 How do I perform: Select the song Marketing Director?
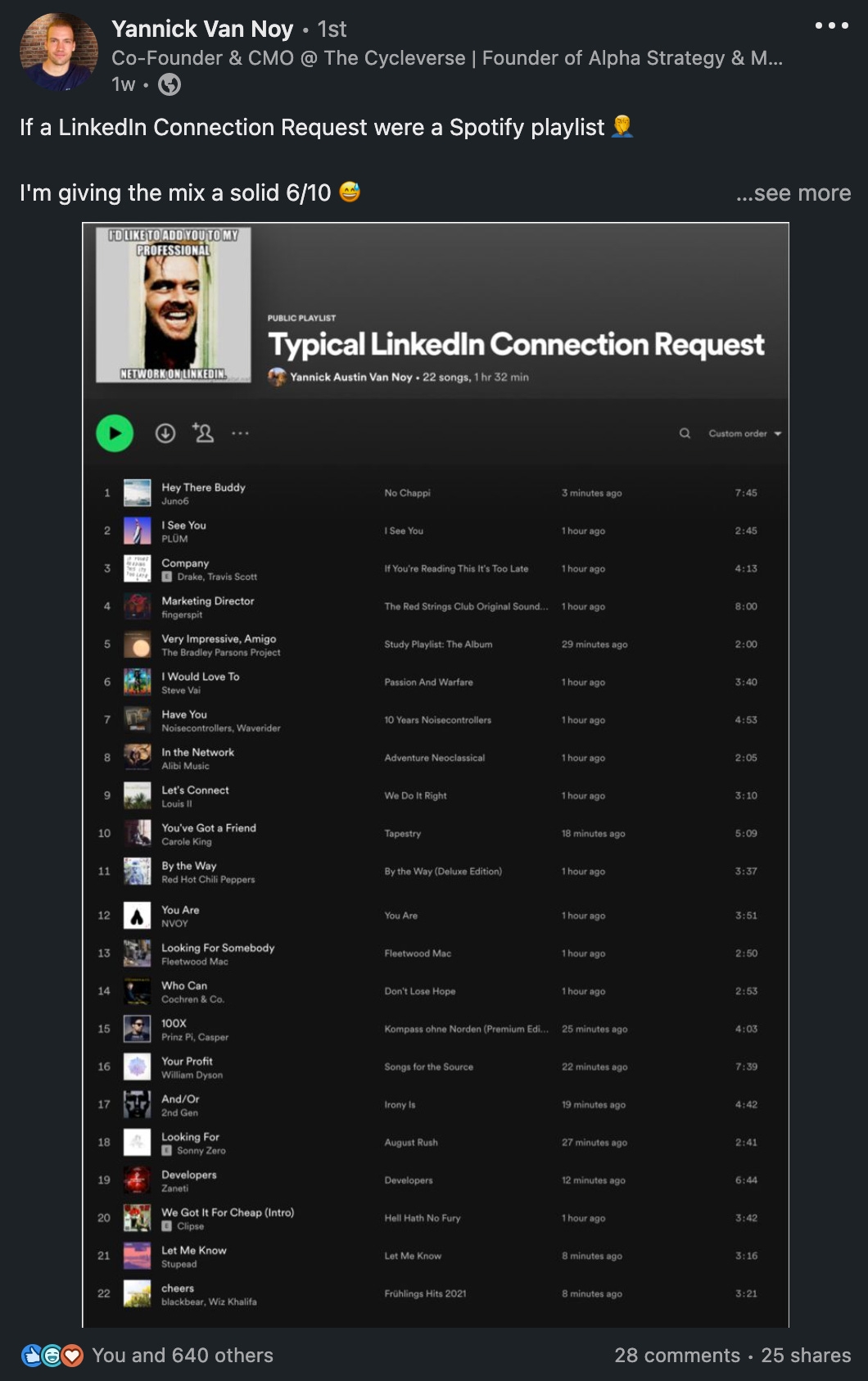pos(207,600)
